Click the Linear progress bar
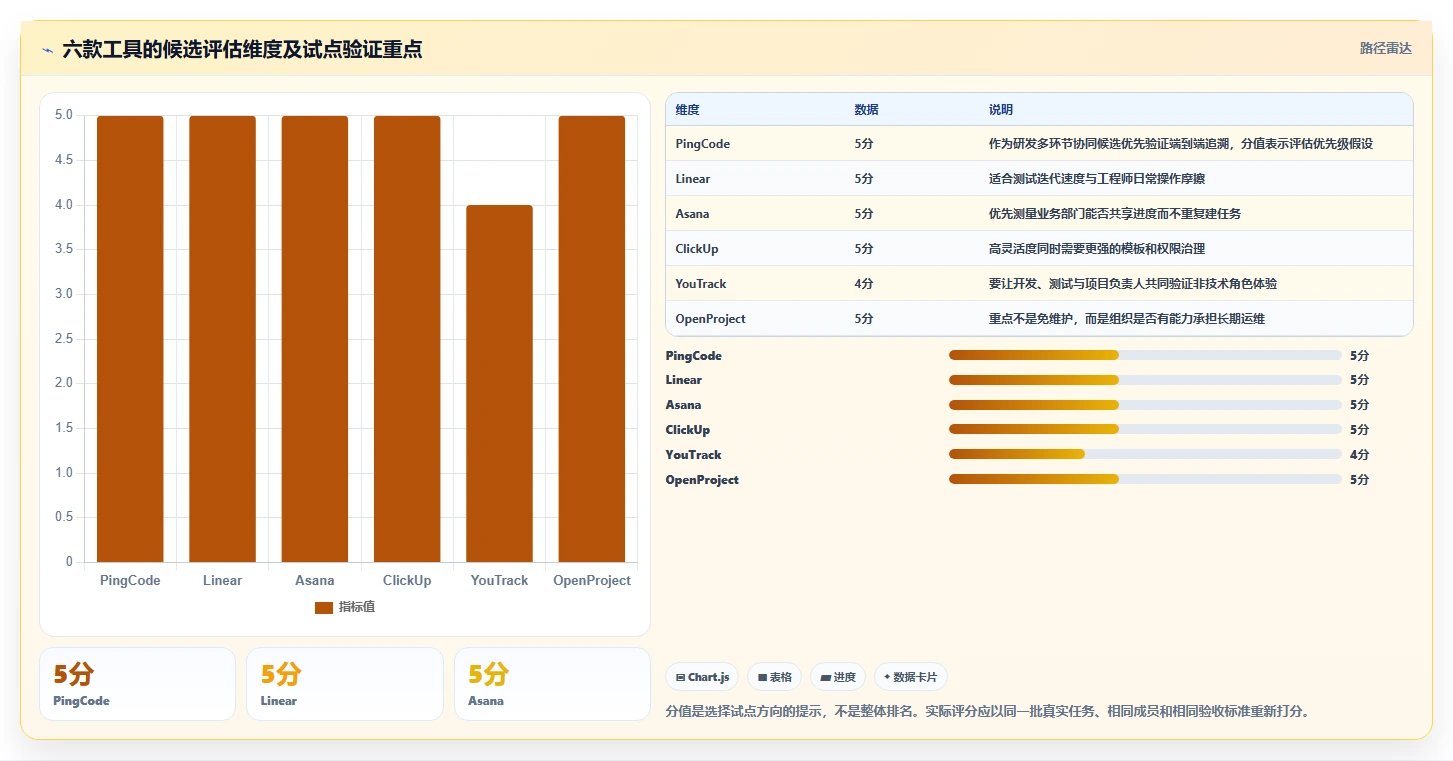Image resolution: width=1453 pixels, height=761 pixels. (x=1145, y=380)
